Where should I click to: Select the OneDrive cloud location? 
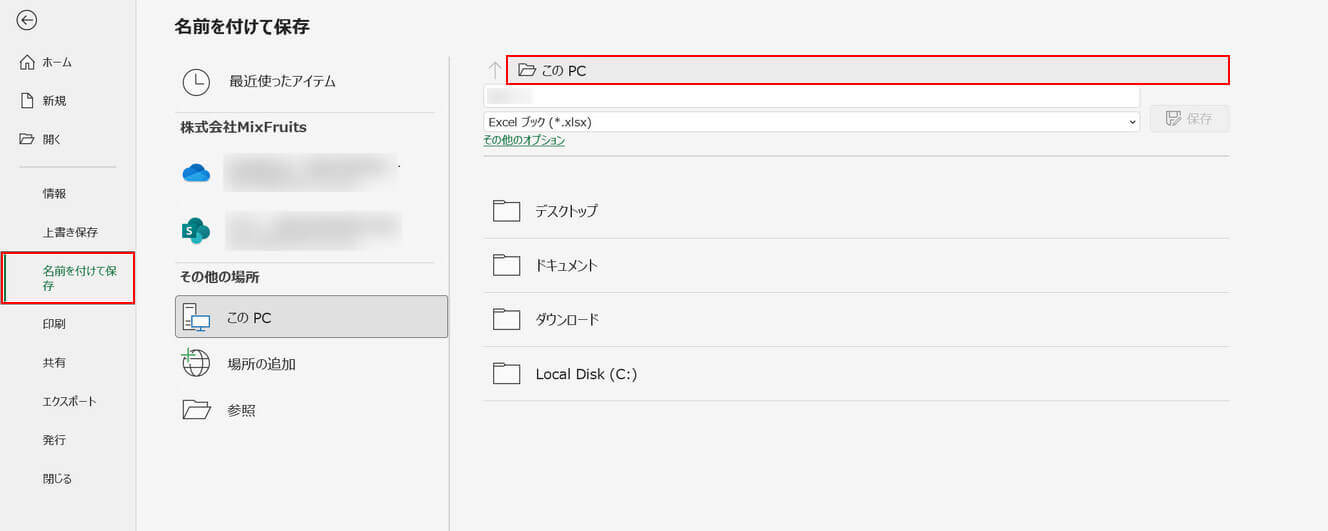click(x=196, y=173)
